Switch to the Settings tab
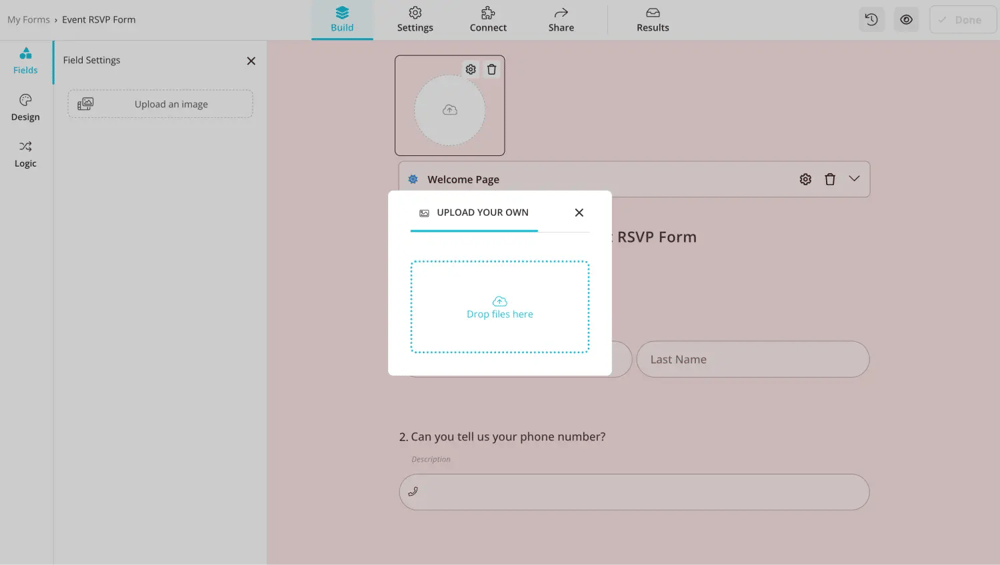1000x565 pixels. (x=415, y=20)
